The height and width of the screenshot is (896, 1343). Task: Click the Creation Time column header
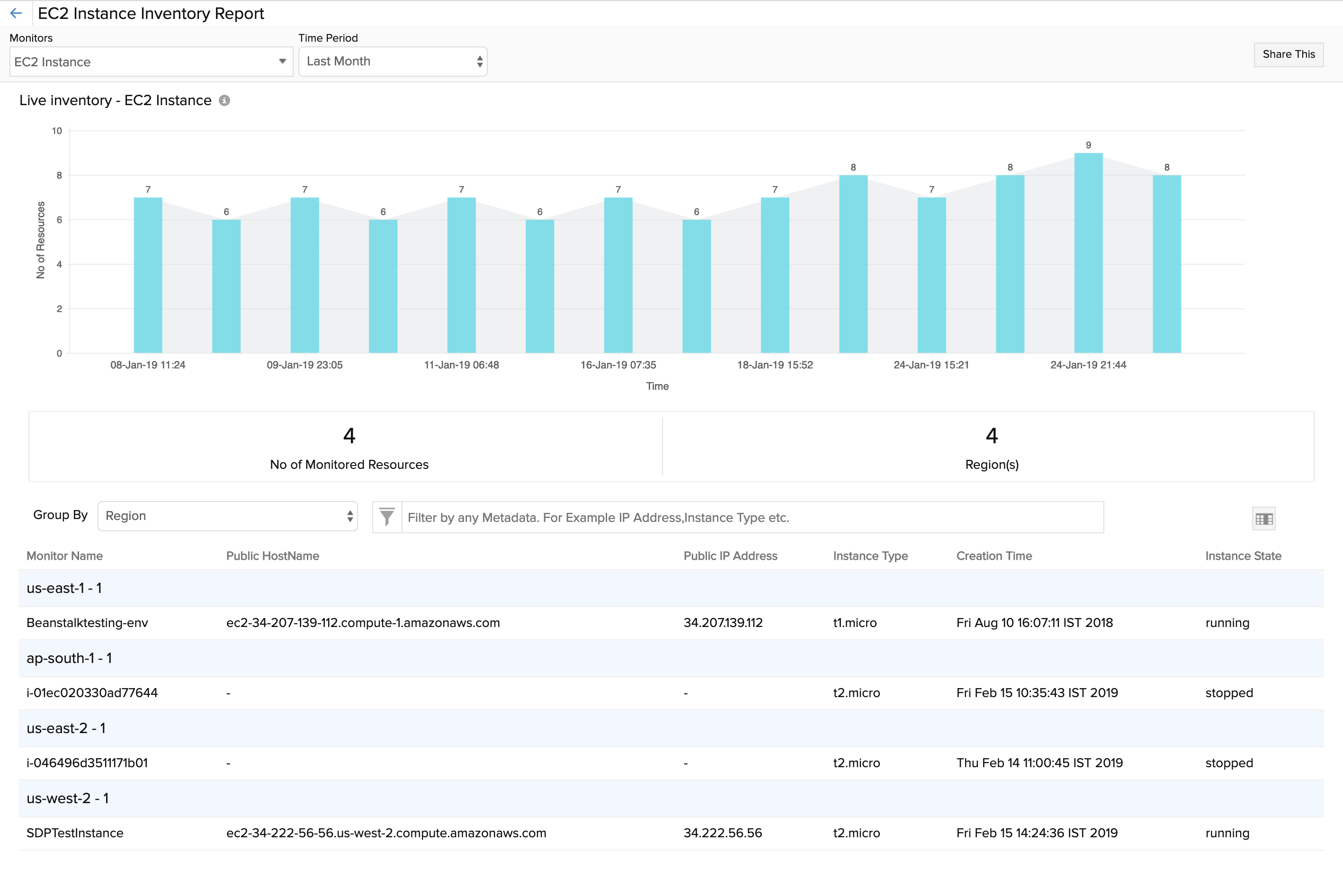coord(994,556)
